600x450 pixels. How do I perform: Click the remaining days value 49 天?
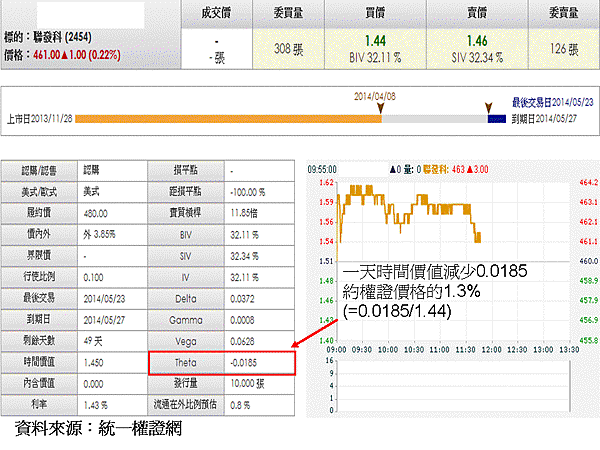click(93, 341)
